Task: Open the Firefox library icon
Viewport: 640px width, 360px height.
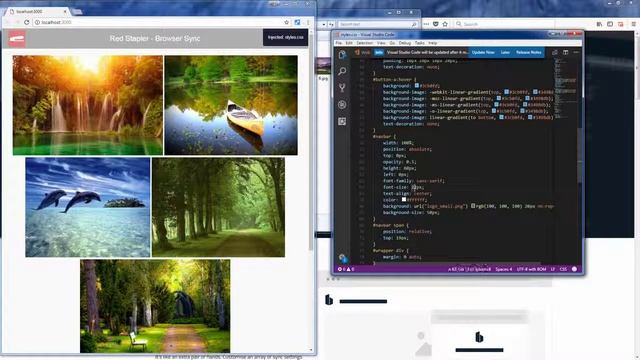Action: click(599, 24)
